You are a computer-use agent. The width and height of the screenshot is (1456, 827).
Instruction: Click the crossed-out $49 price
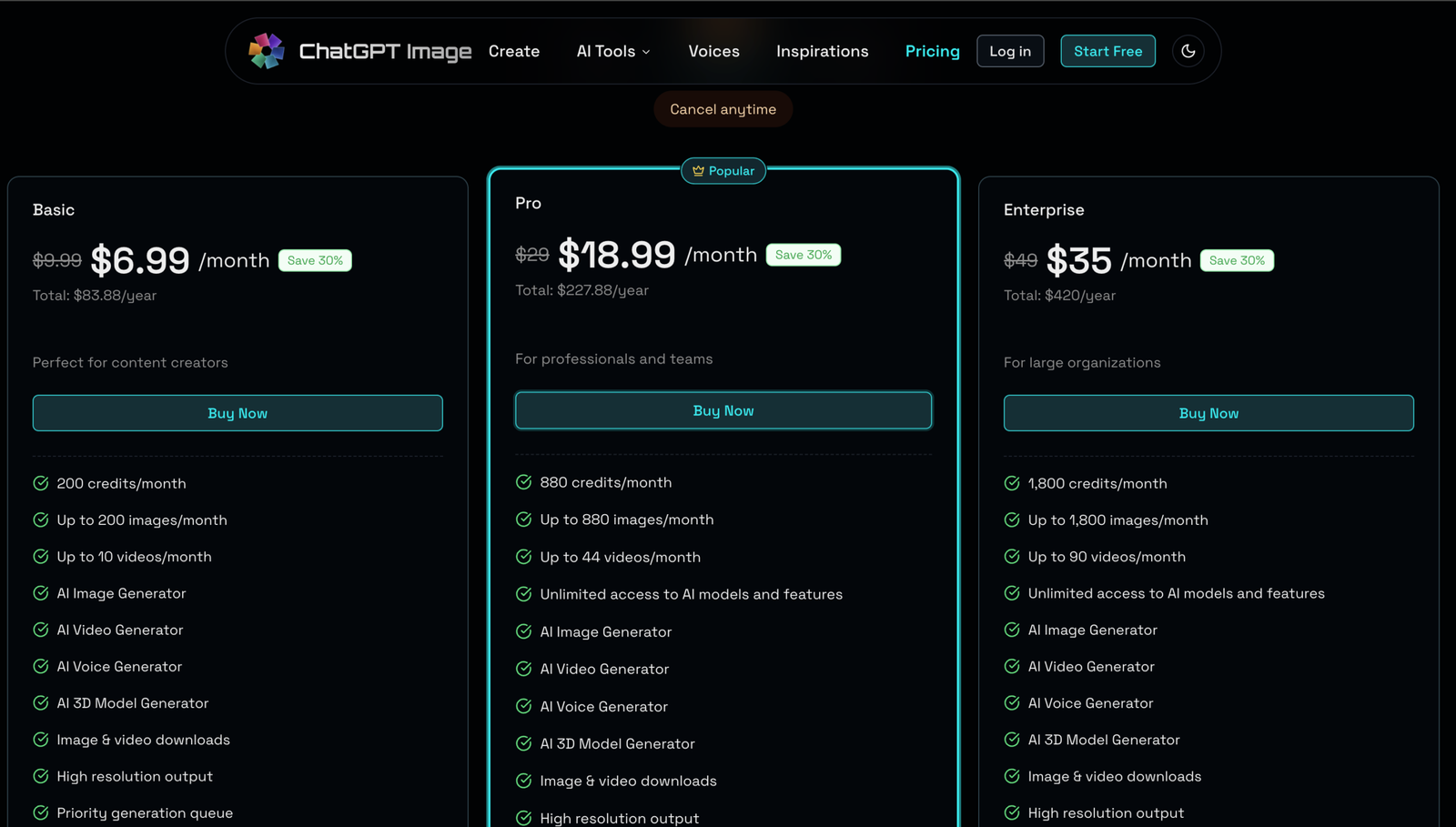pos(1020,260)
